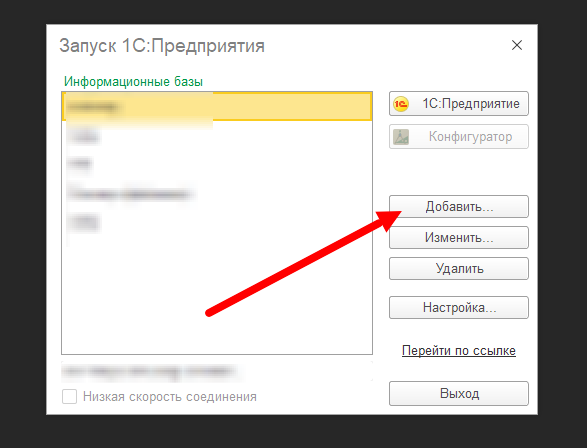Open Конфигуратор mode via its label
Viewport: 587px width, 448px height.
click(x=470, y=137)
